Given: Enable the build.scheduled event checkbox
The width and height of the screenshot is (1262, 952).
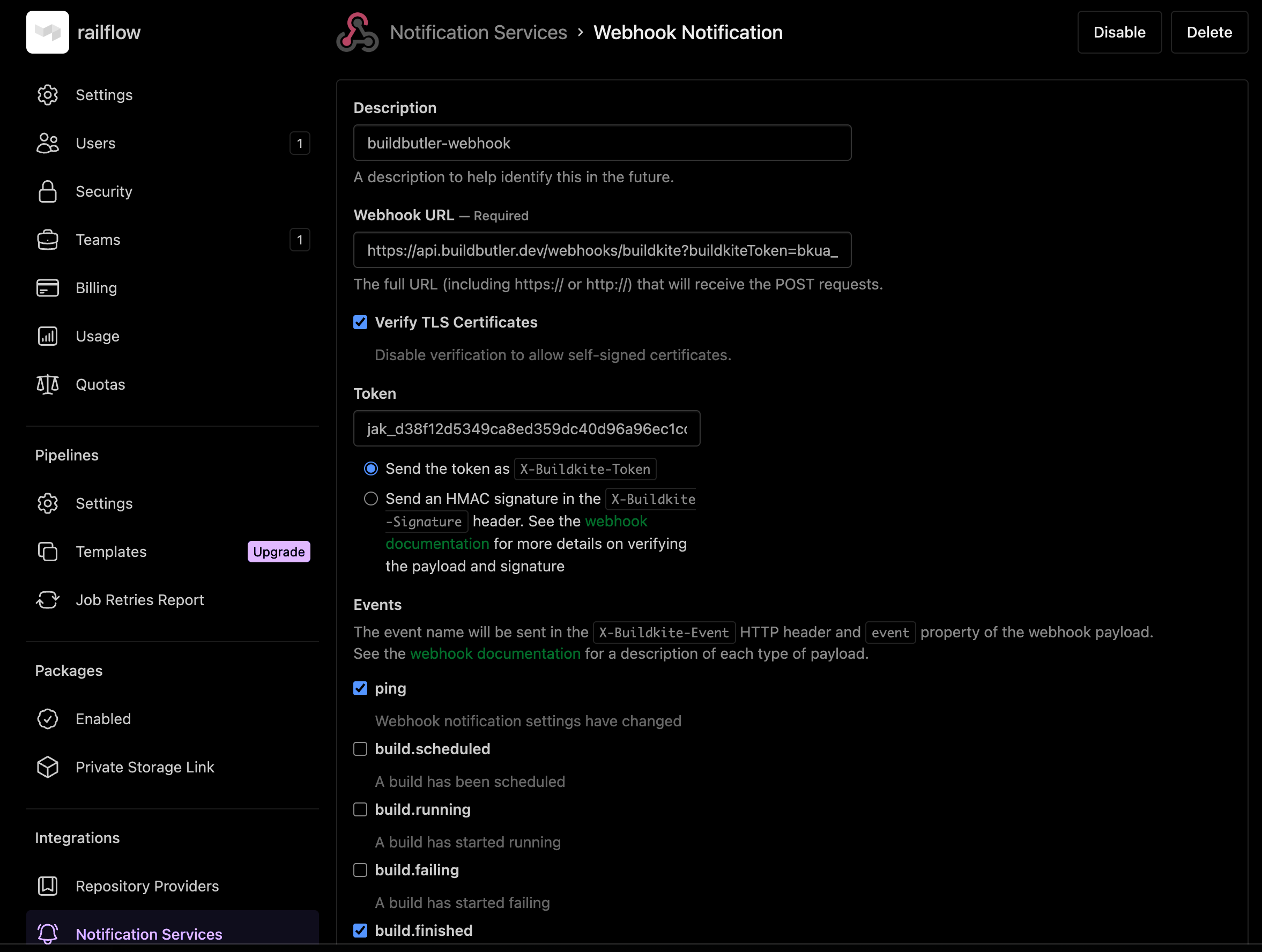Looking at the screenshot, I should pos(360,749).
